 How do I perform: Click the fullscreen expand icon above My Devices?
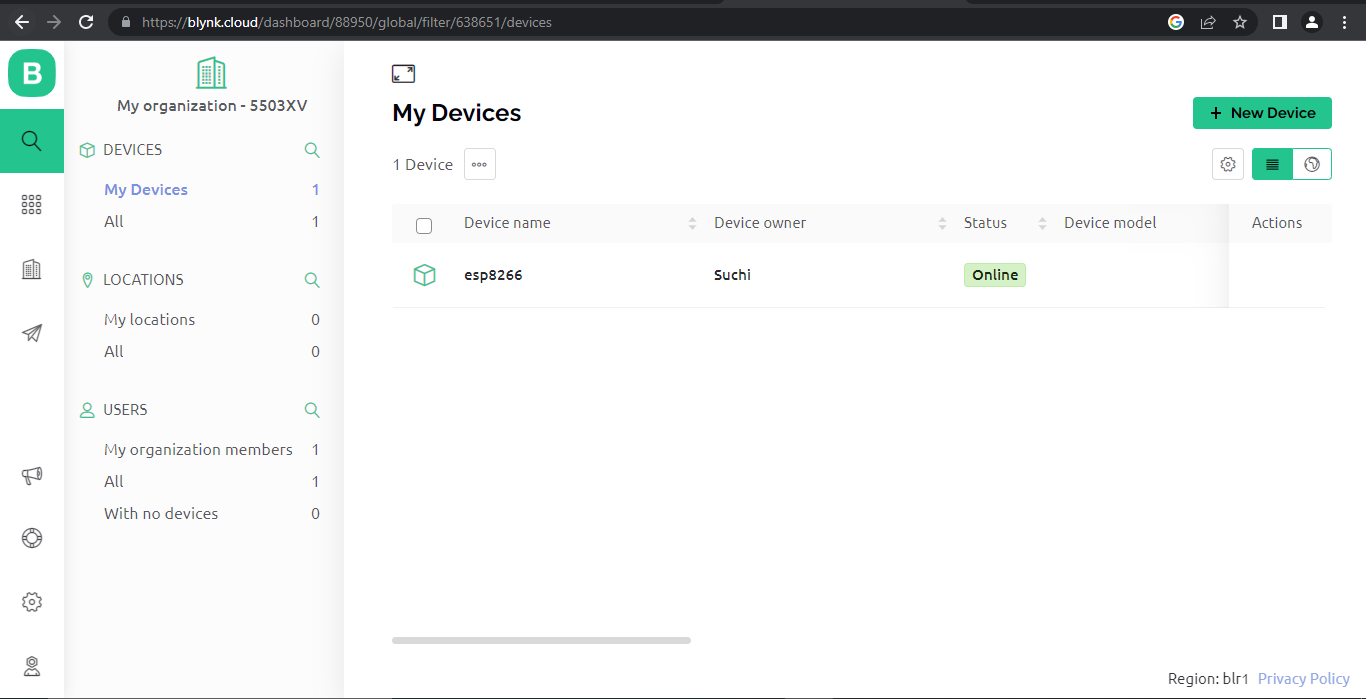pyautogui.click(x=403, y=73)
